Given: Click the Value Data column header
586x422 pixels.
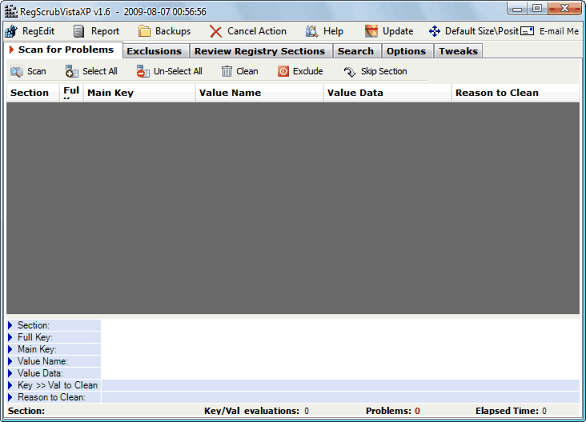Looking at the screenshot, I should coord(388,93).
